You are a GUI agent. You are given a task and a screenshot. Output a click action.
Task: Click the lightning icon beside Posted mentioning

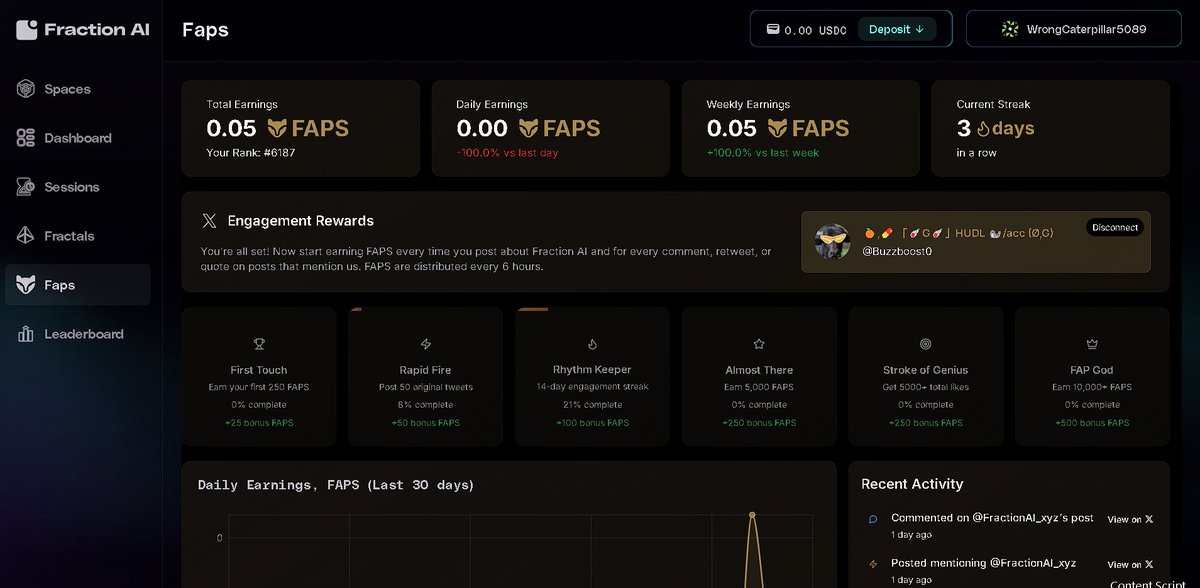pyautogui.click(x=873, y=564)
